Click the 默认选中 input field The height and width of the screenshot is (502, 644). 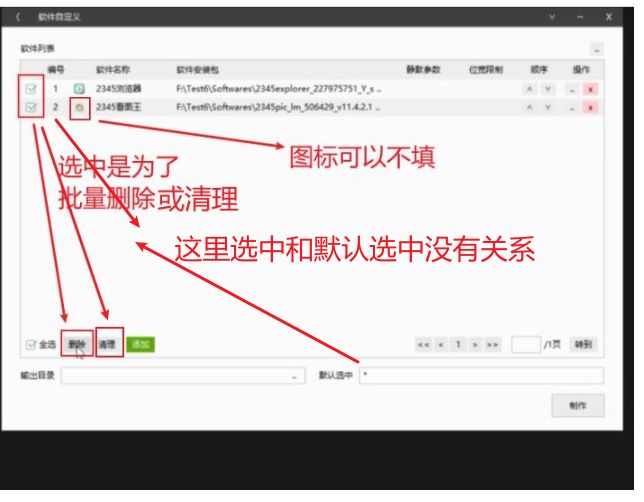click(x=480, y=376)
